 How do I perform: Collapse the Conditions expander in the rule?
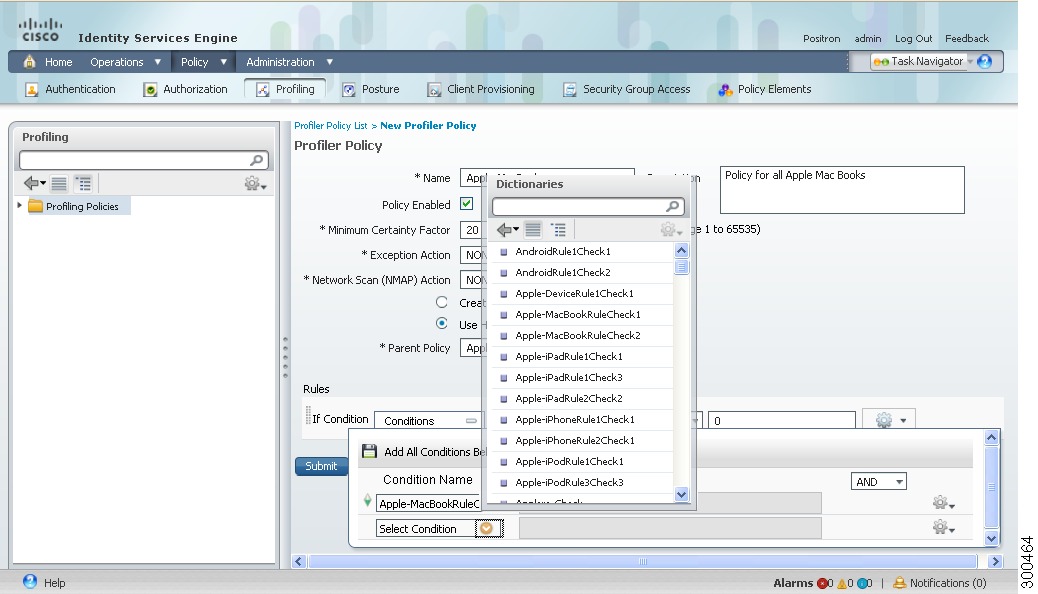click(471, 421)
